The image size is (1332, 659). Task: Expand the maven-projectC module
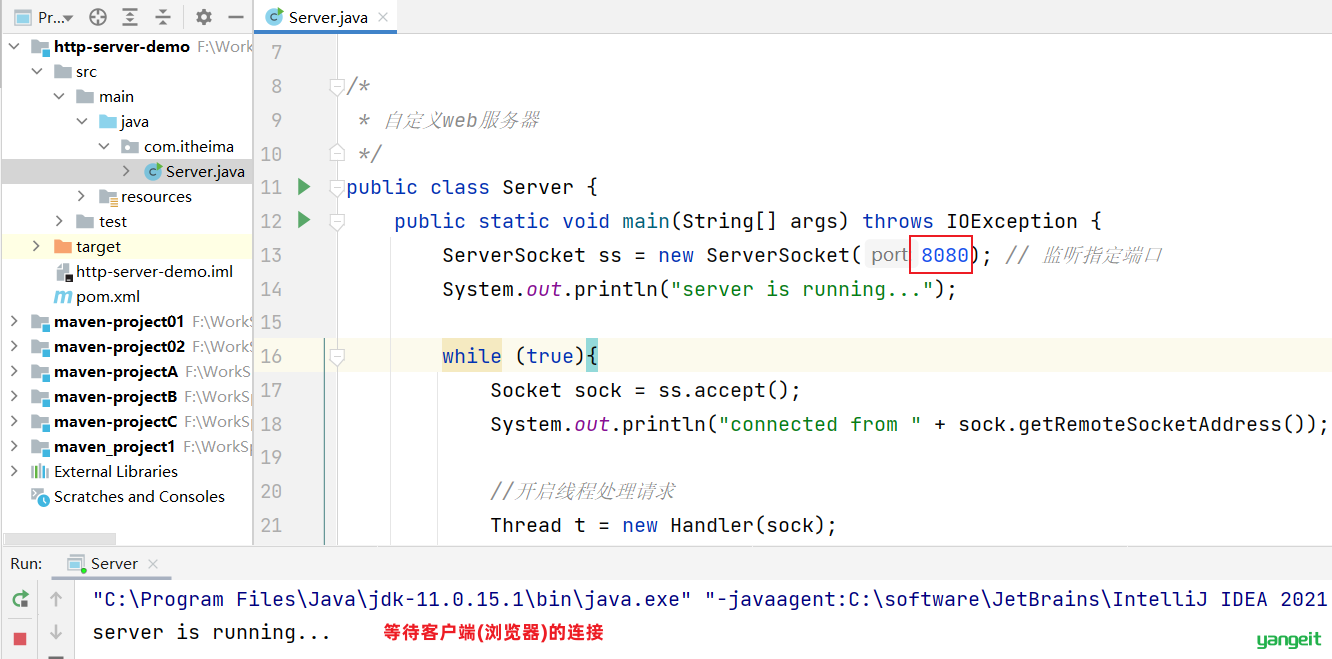click(x=13, y=422)
